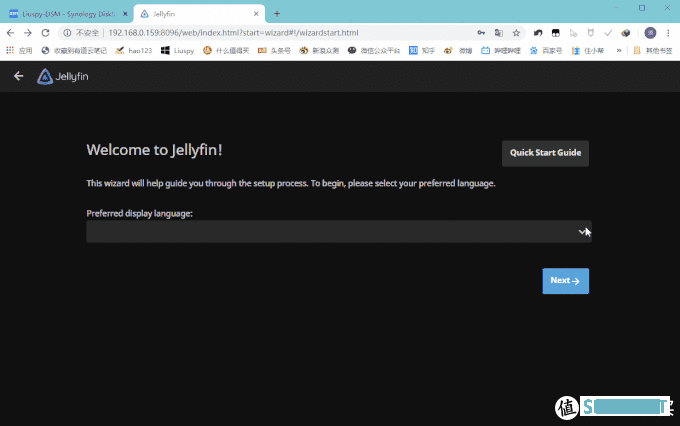Open the 微信公众平台 bookmark
The width and height of the screenshot is (680, 426).
(x=374, y=50)
